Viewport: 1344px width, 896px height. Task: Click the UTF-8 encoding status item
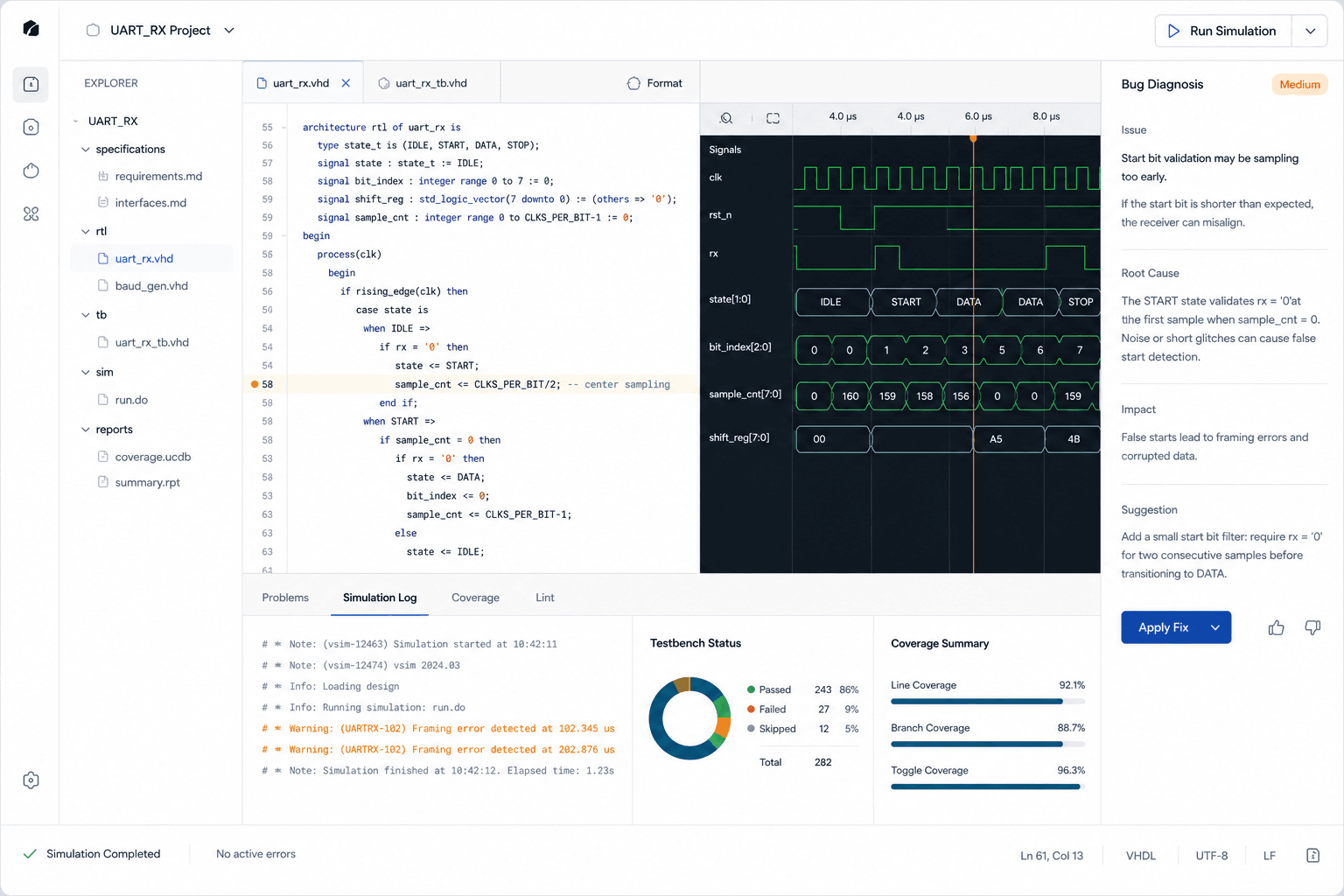click(x=1211, y=856)
